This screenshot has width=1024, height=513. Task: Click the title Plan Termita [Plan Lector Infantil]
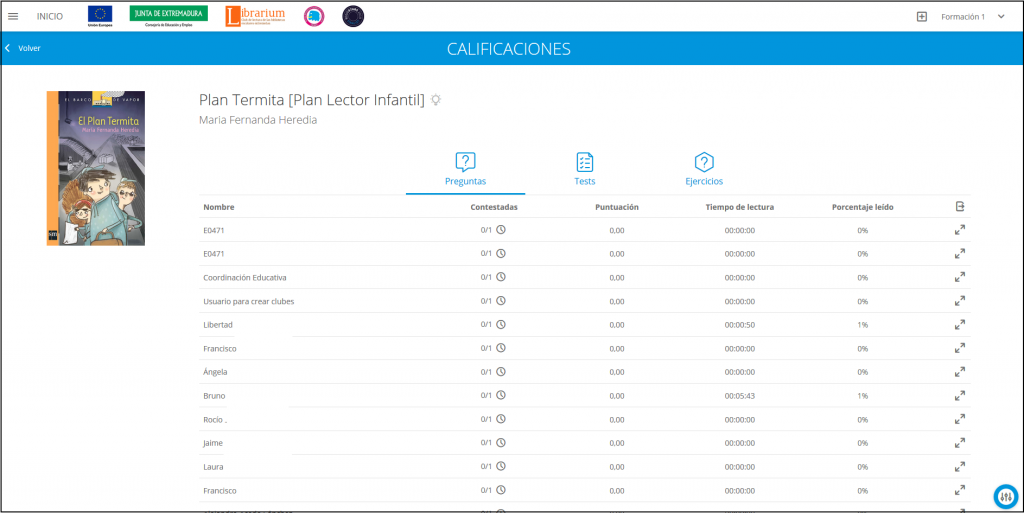click(x=312, y=100)
